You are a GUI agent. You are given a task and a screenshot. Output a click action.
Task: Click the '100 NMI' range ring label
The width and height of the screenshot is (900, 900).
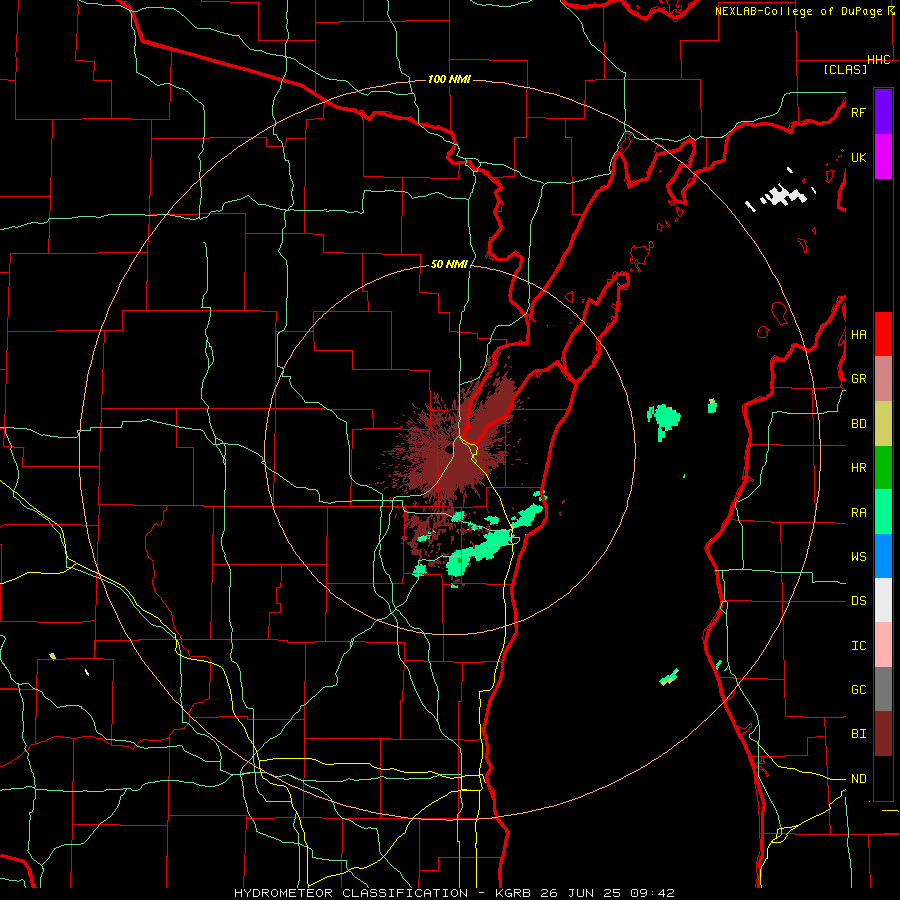point(449,79)
